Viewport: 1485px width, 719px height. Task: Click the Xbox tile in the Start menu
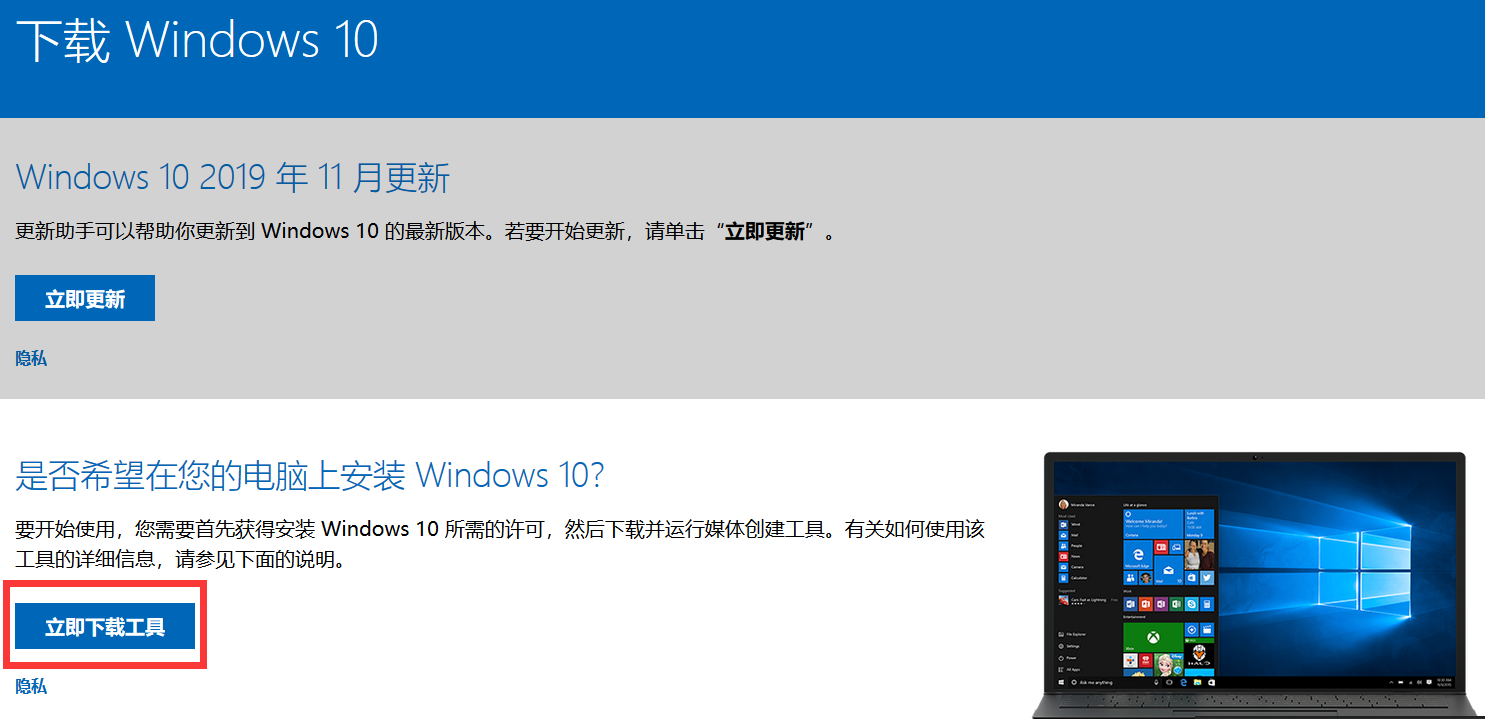[1153, 636]
